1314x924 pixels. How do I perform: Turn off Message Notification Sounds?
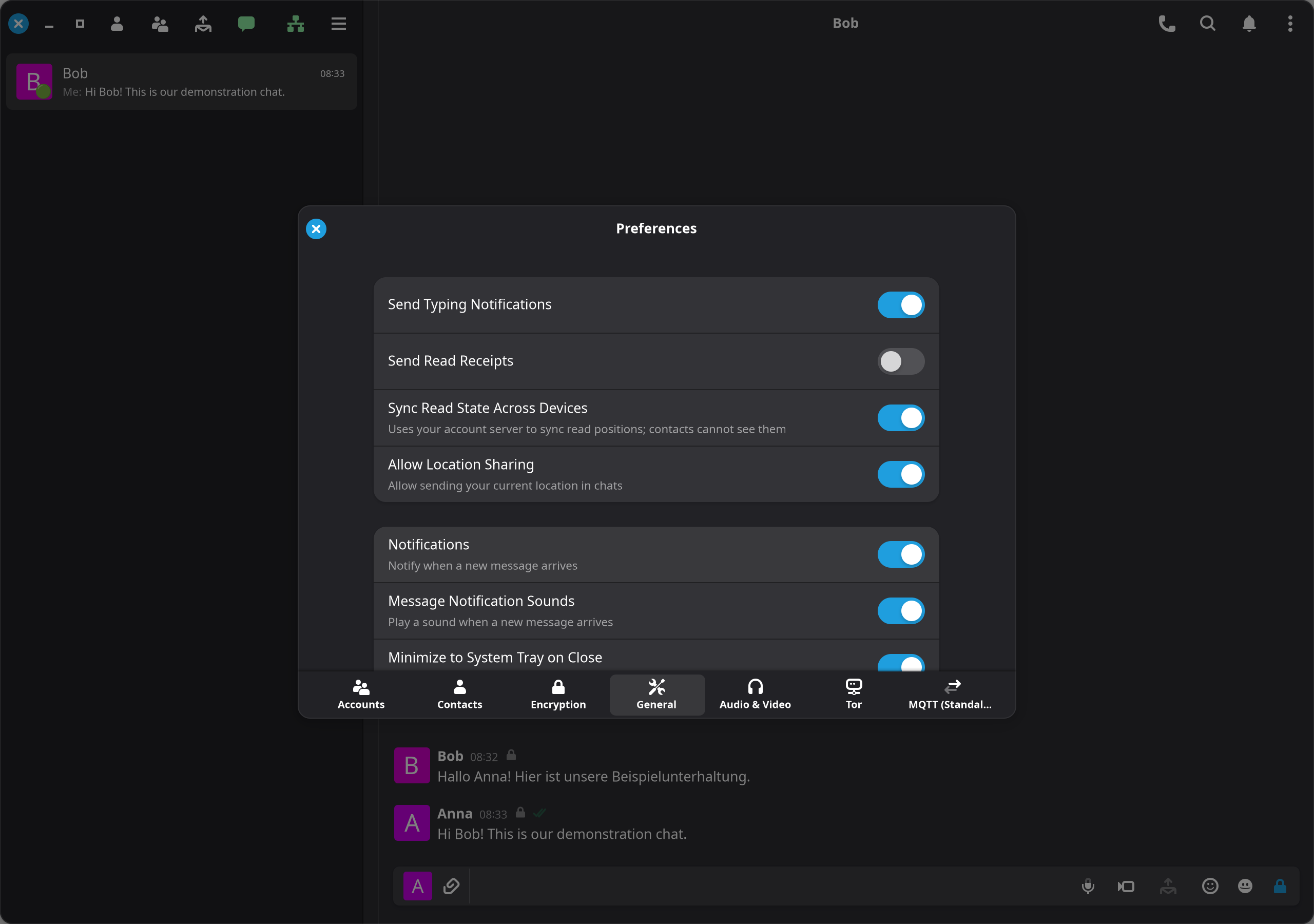pos(901,611)
